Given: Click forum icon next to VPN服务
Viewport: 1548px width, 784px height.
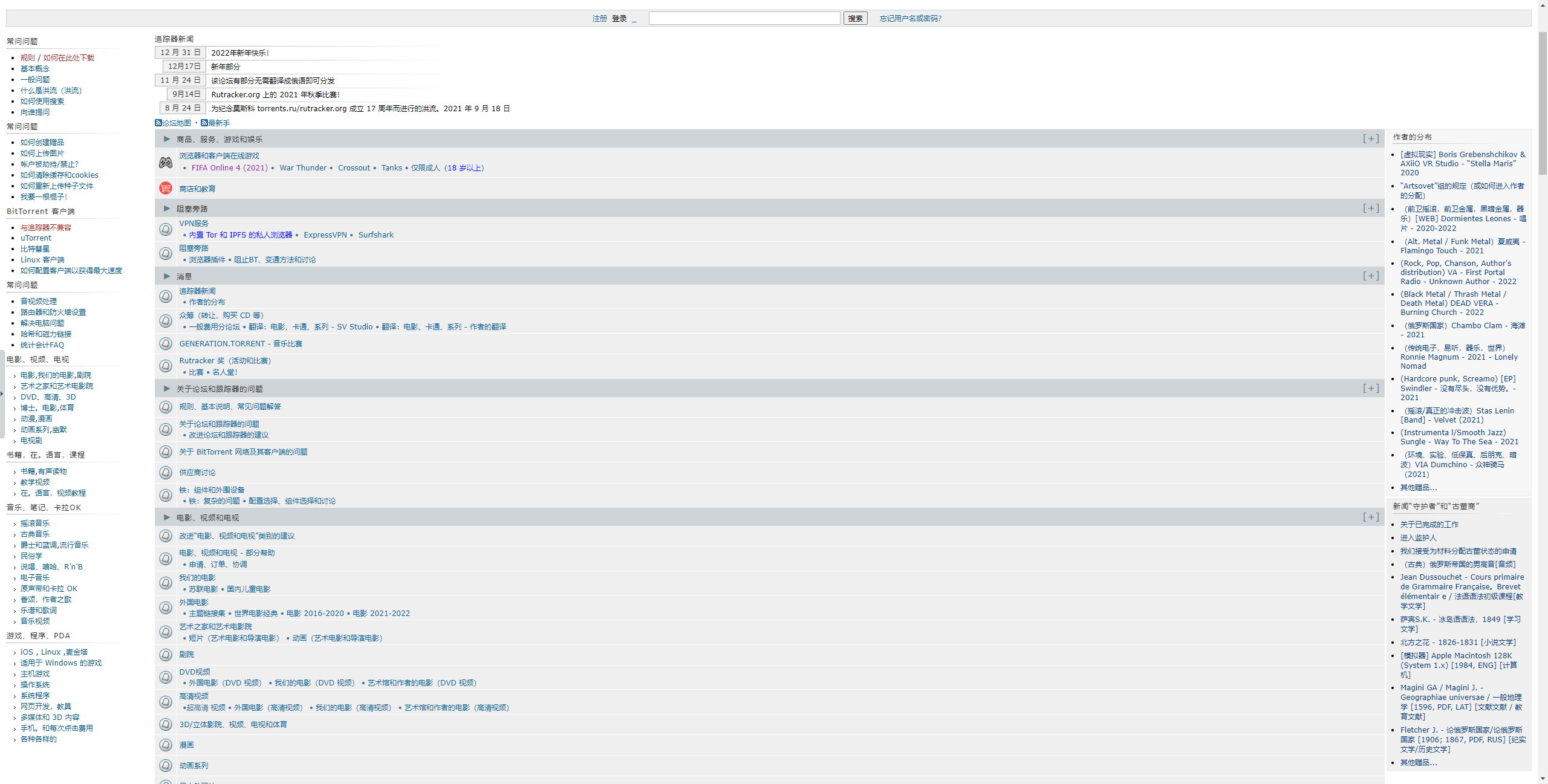Looking at the screenshot, I should click(x=166, y=229).
